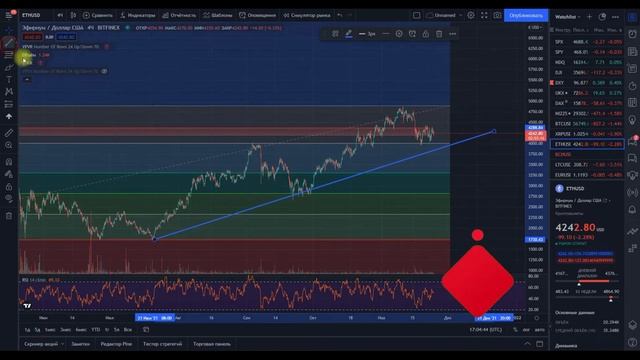
Task: Toggle percent scale button
Action: (516, 329)
